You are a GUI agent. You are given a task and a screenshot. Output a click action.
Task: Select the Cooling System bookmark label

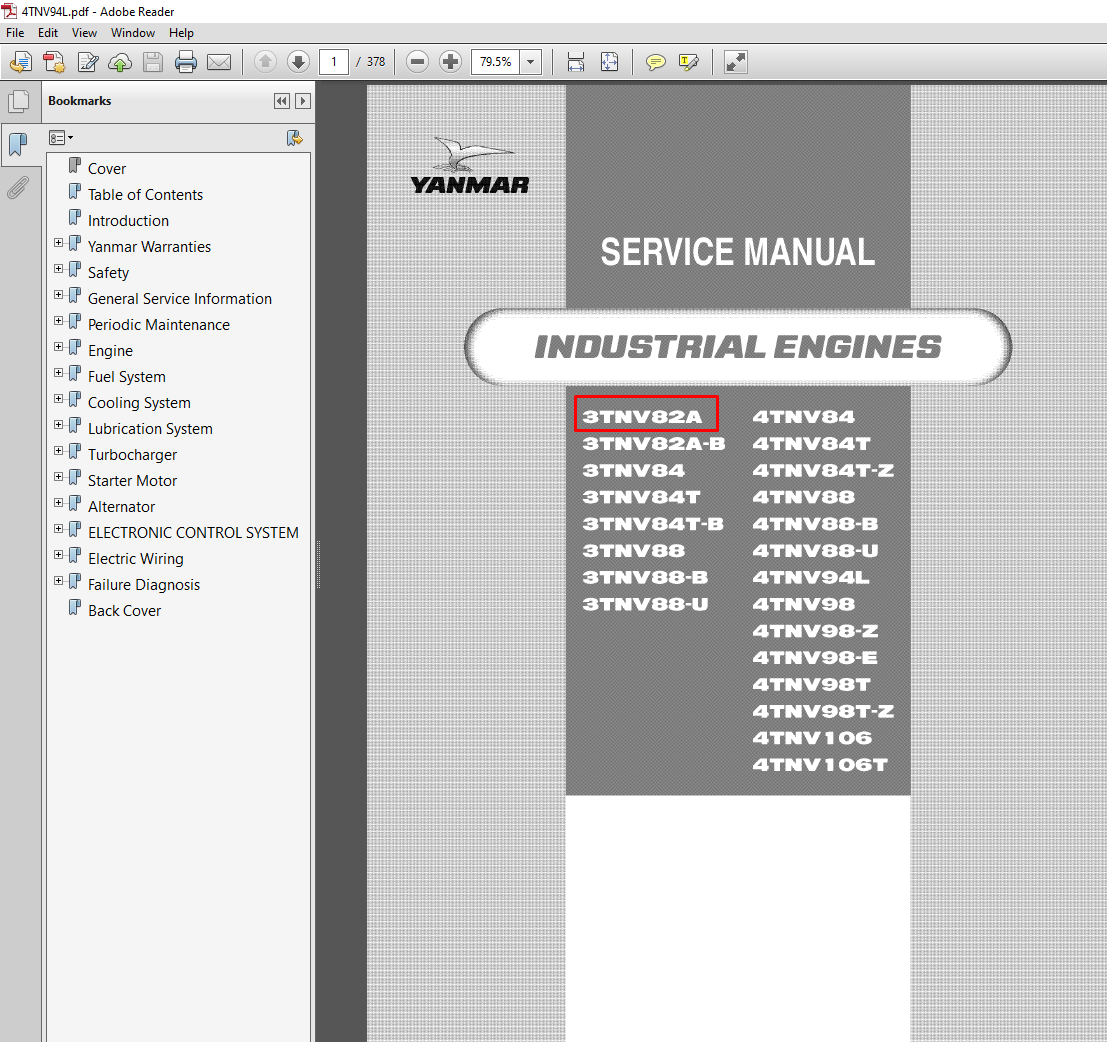click(x=139, y=403)
